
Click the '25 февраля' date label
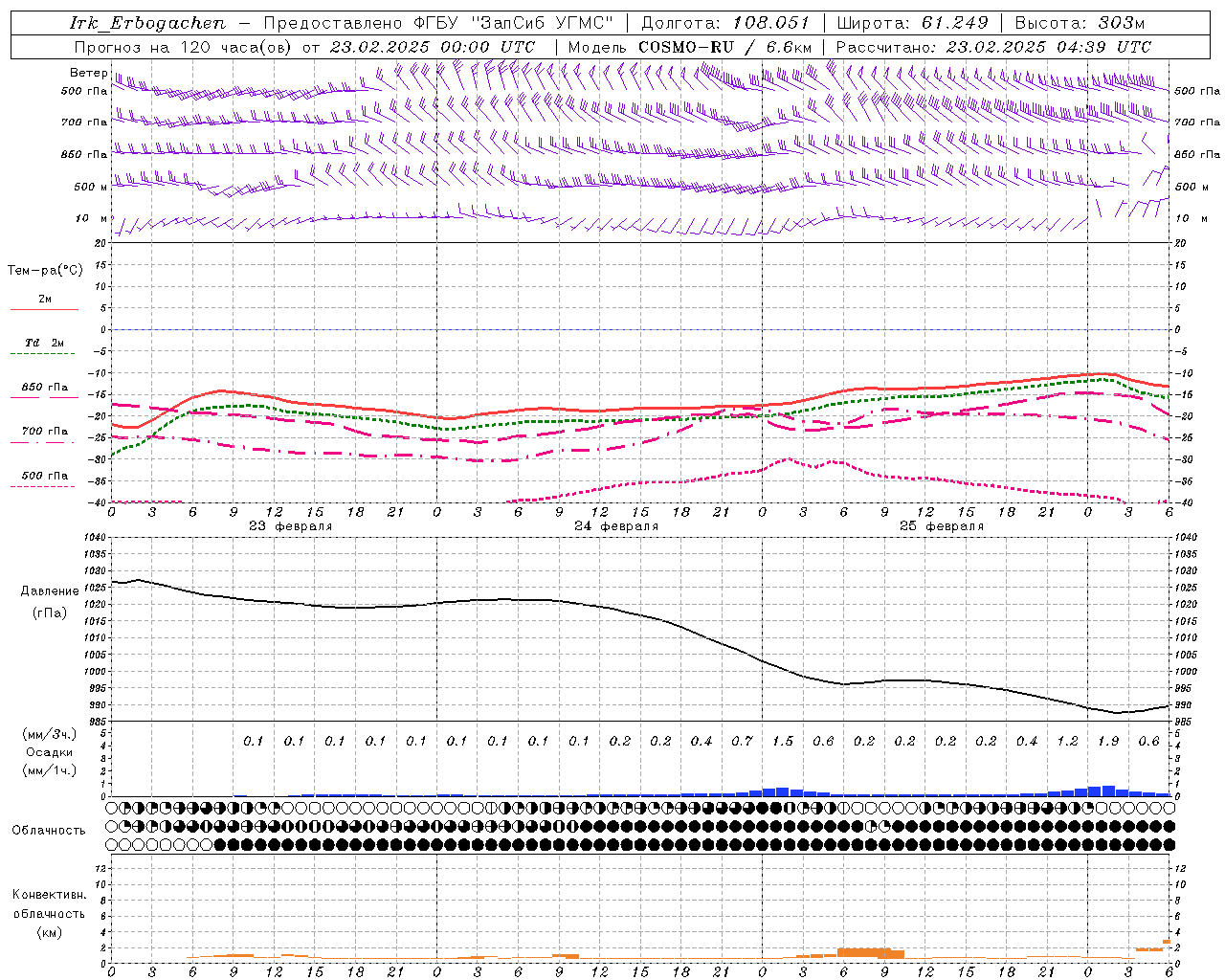(x=942, y=526)
